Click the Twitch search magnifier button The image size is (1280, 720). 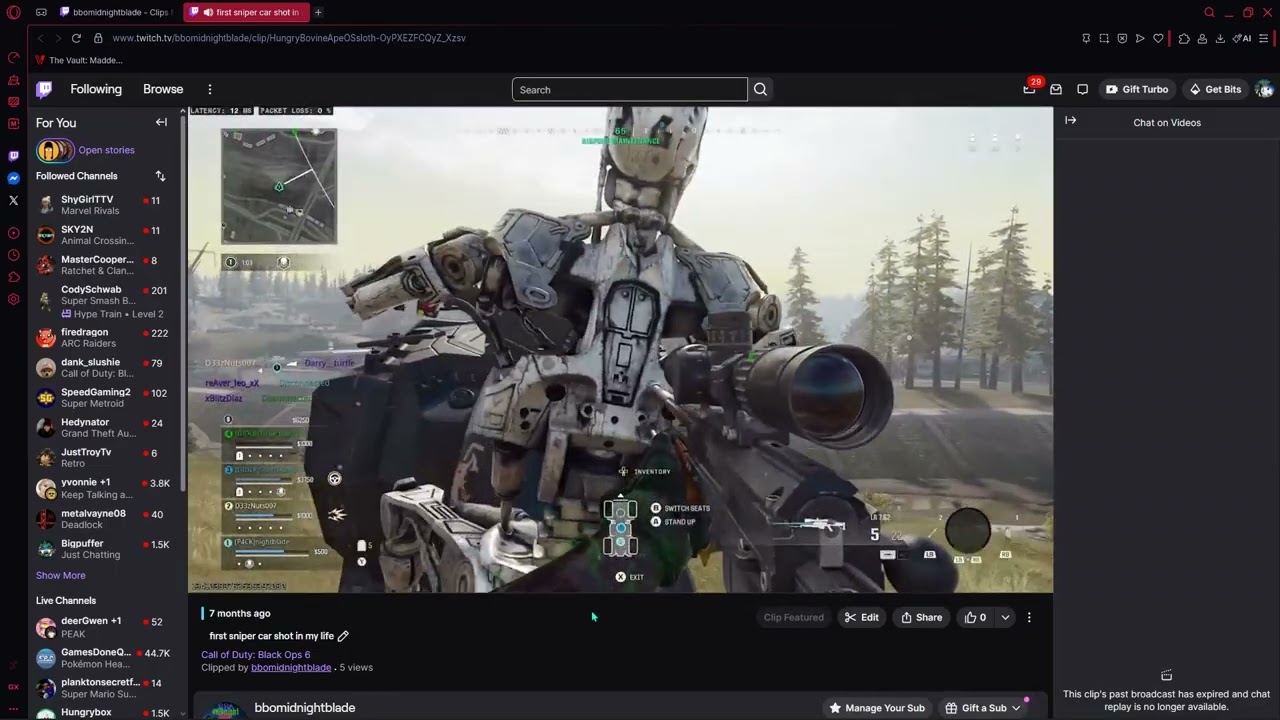pos(760,89)
